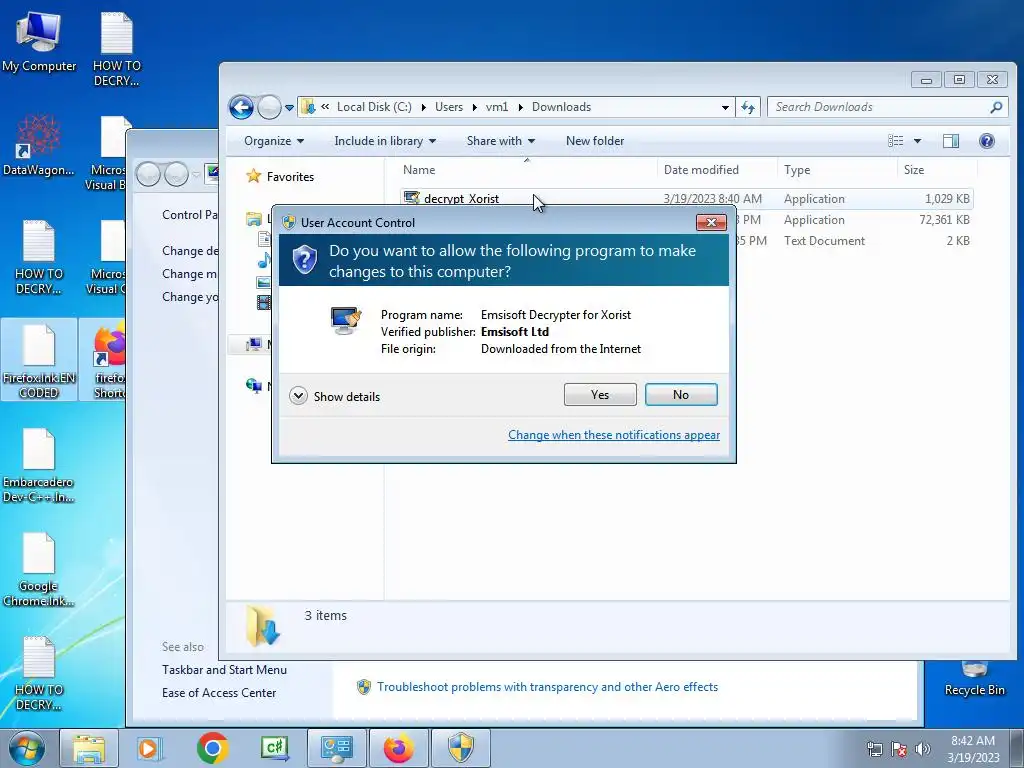Open Troubleshoot transparency and Aero effects link

547,687
